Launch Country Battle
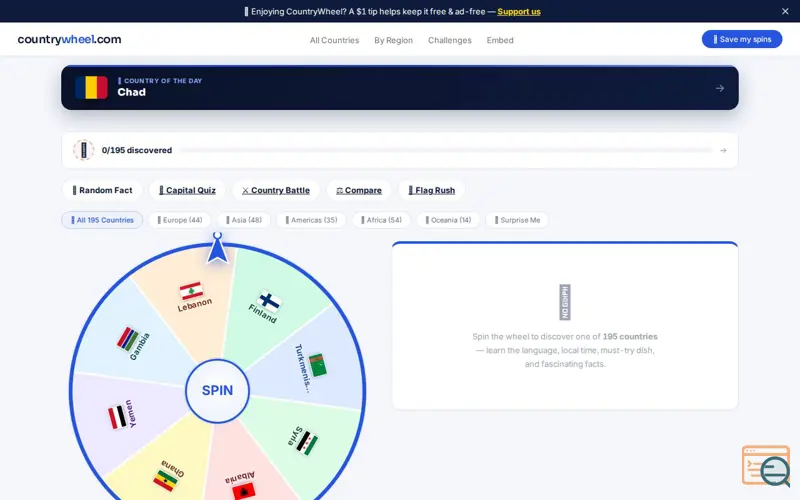Image resolution: width=800 pixels, height=500 pixels. (276, 190)
